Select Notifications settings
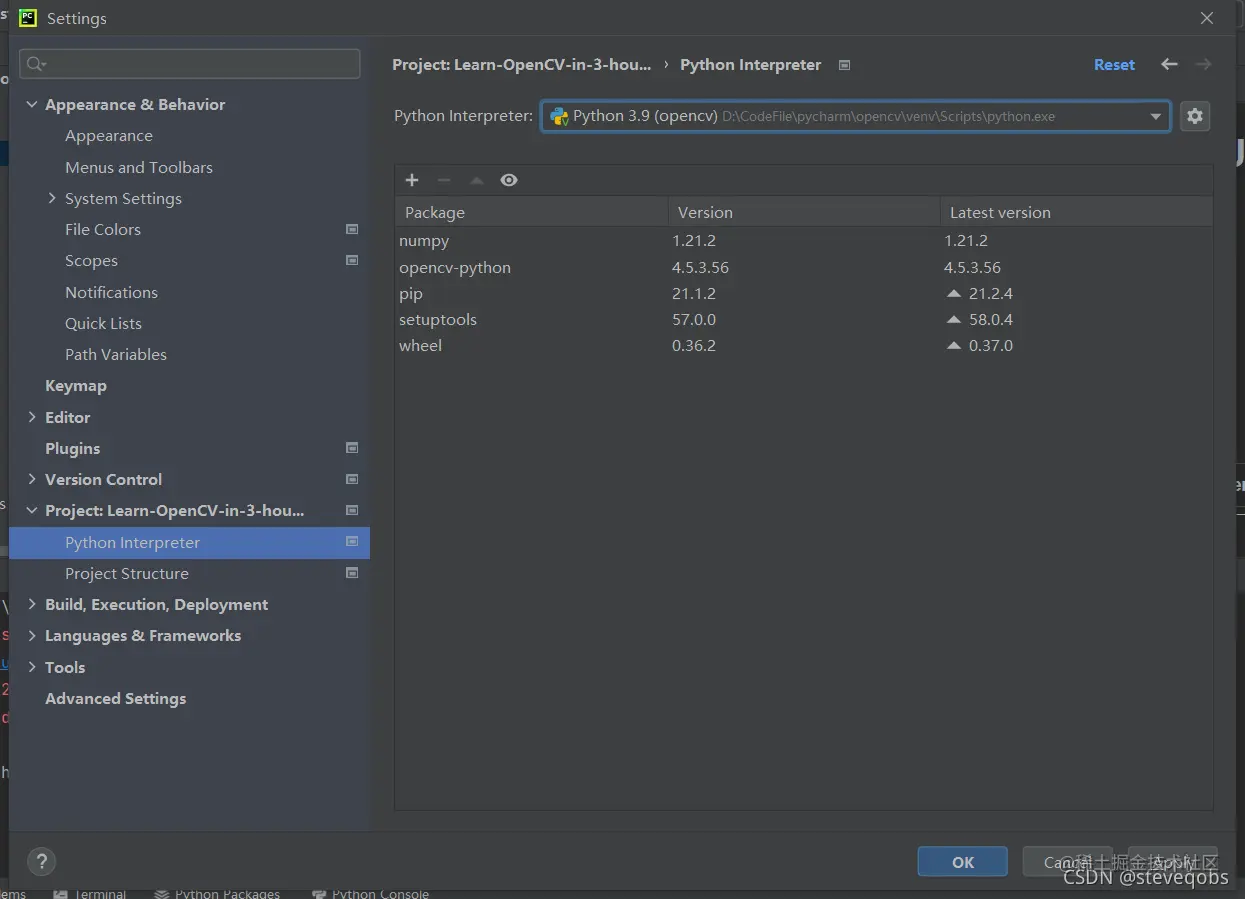The image size is (1245, 899). pyautogui.click(x=111, y=292)
